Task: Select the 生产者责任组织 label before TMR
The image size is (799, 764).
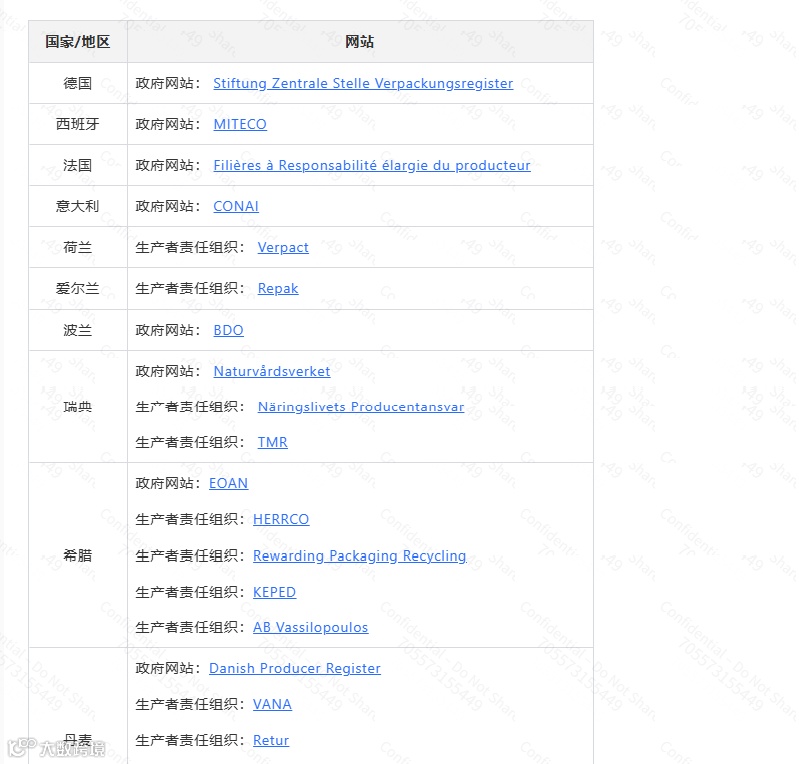Action: [x=190, y=442]
